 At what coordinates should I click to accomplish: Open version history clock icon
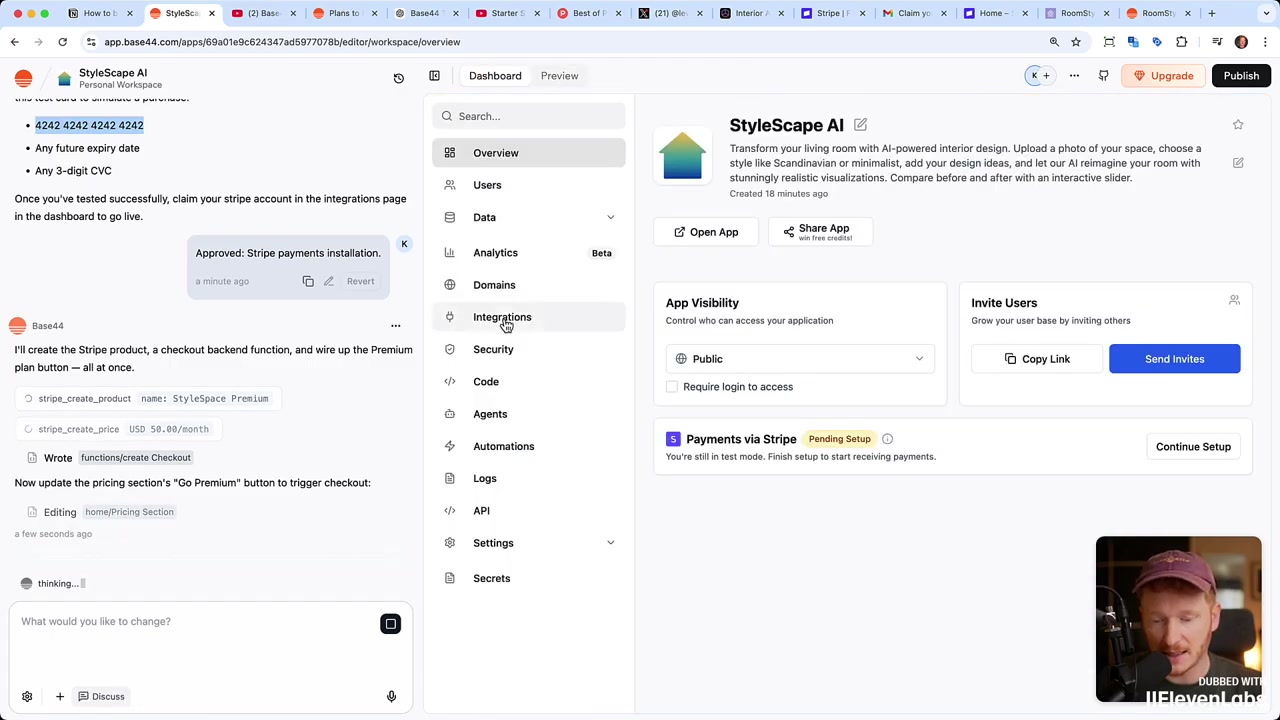point(398,78)
